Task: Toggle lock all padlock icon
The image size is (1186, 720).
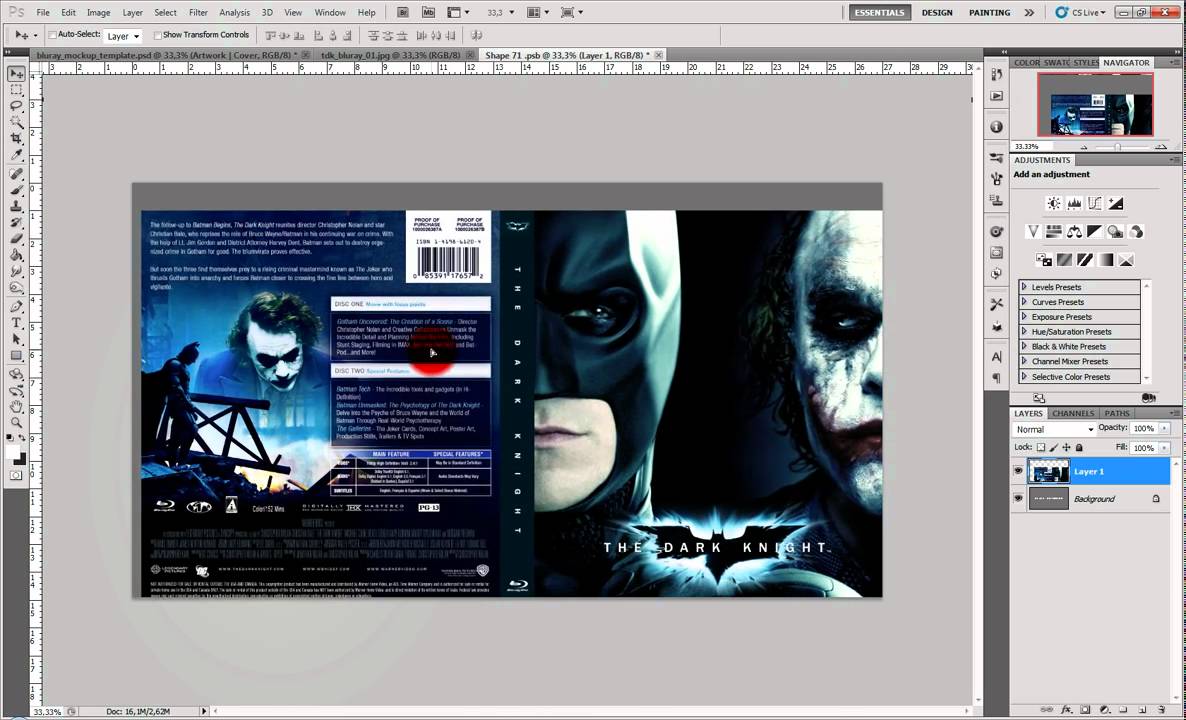Action: click(x=1079, y=448)
